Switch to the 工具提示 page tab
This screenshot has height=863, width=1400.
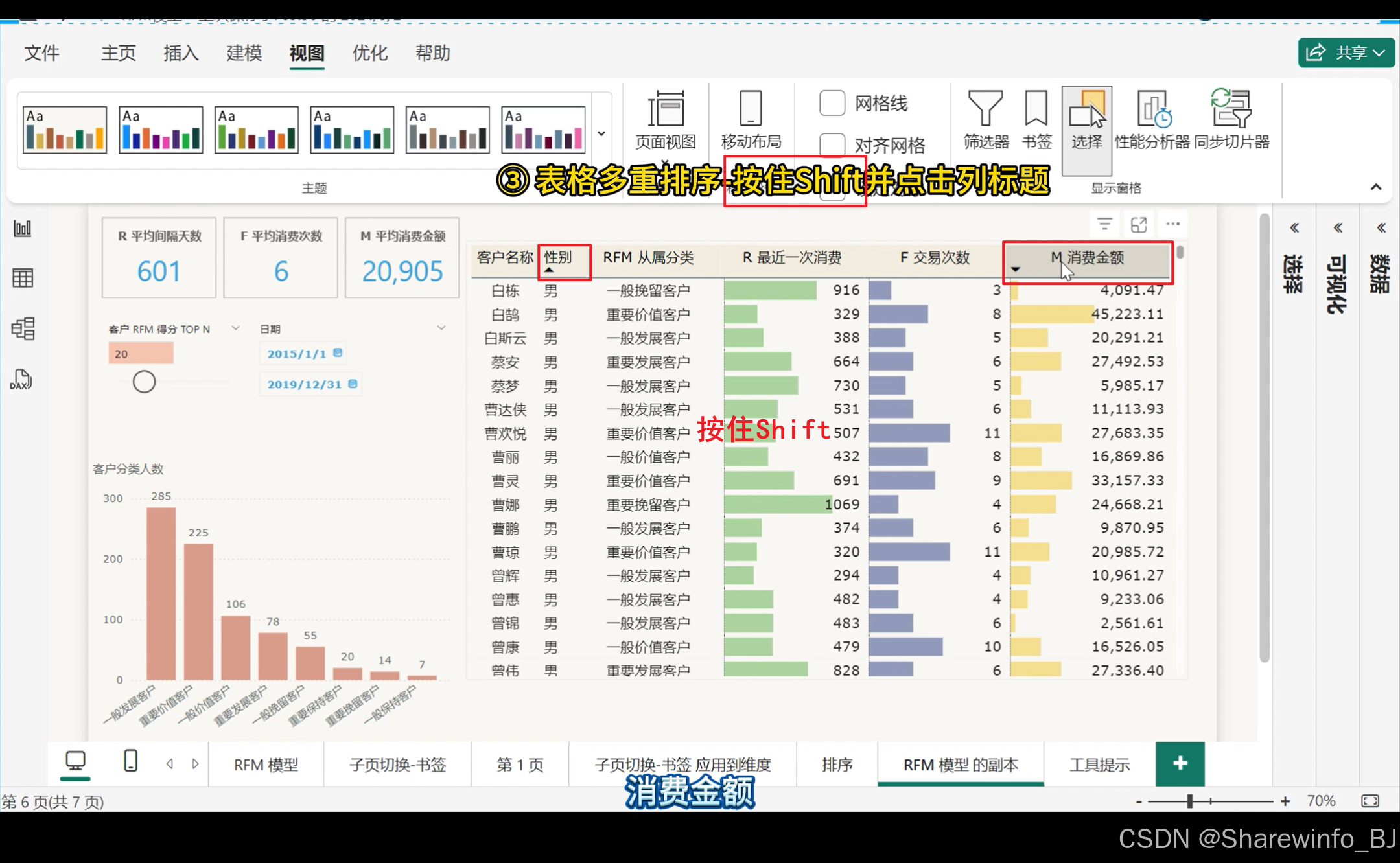[x=1099, y=765]
